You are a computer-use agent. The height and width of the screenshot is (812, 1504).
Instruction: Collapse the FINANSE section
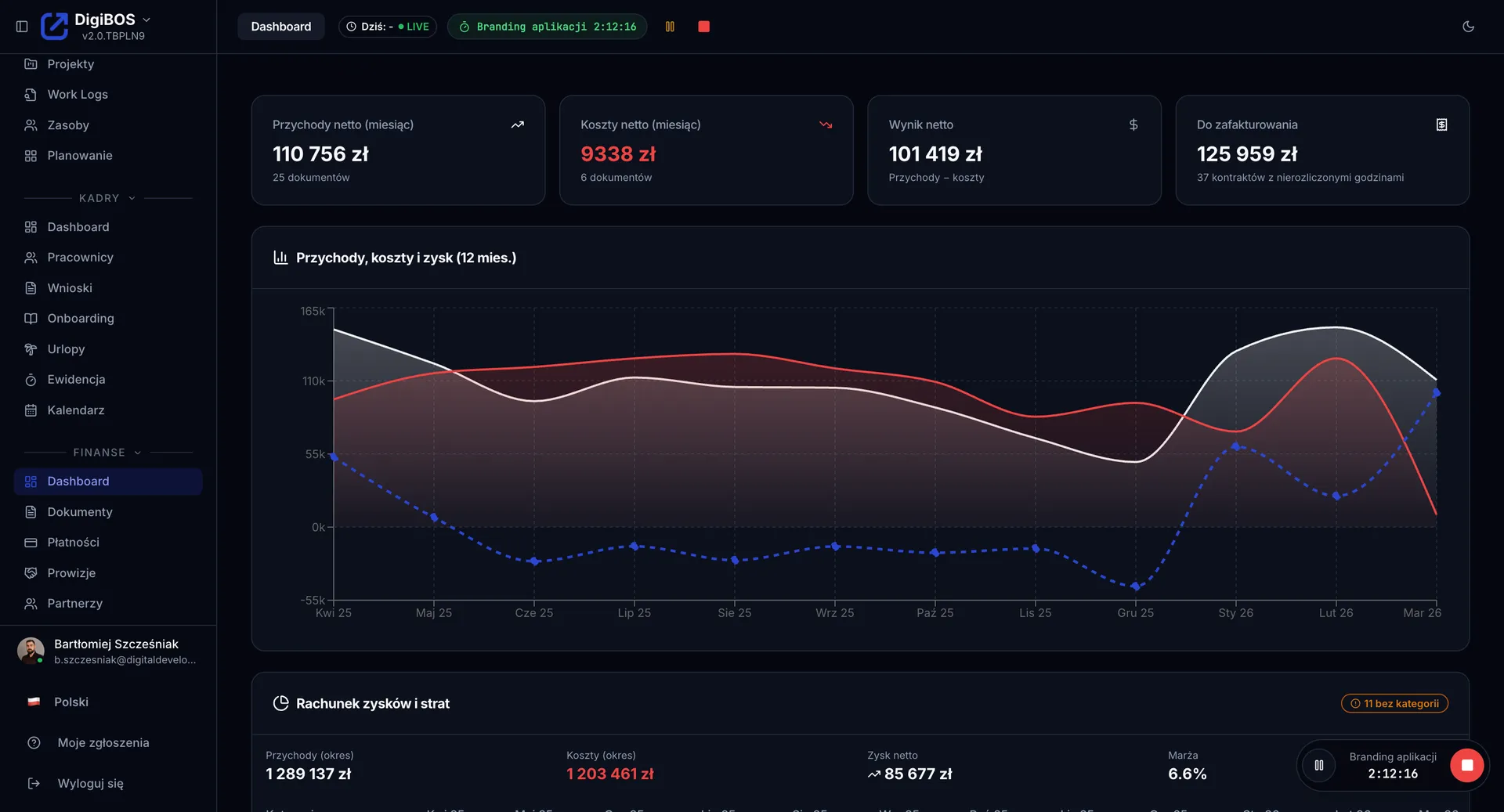tap(108, 453)
